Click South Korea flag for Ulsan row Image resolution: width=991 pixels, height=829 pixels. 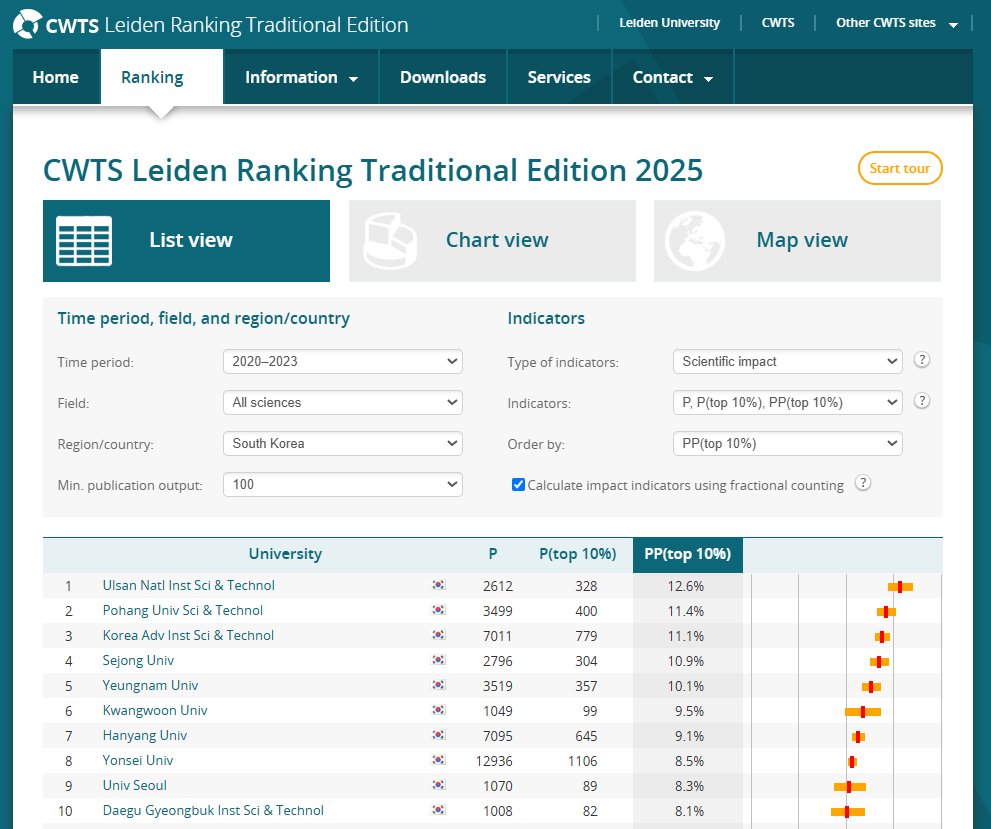coord(438,585)
